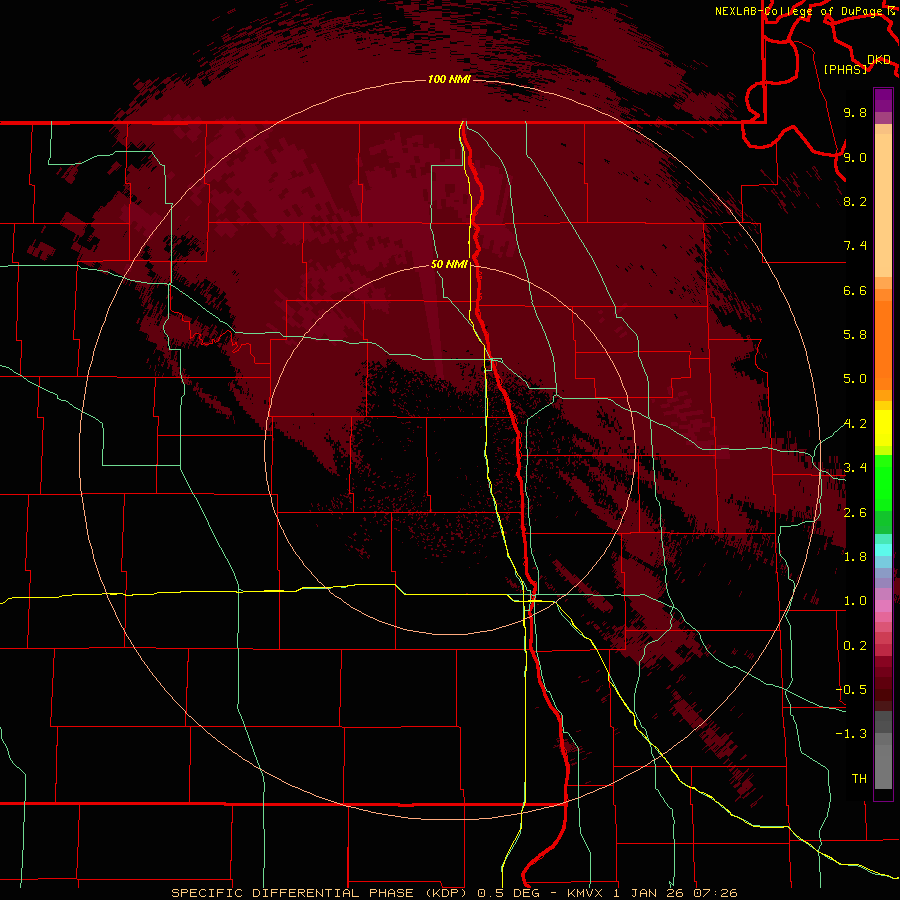900x900 pixels.
Task: Click the 8.2 legend value
Action: (855, 201)
